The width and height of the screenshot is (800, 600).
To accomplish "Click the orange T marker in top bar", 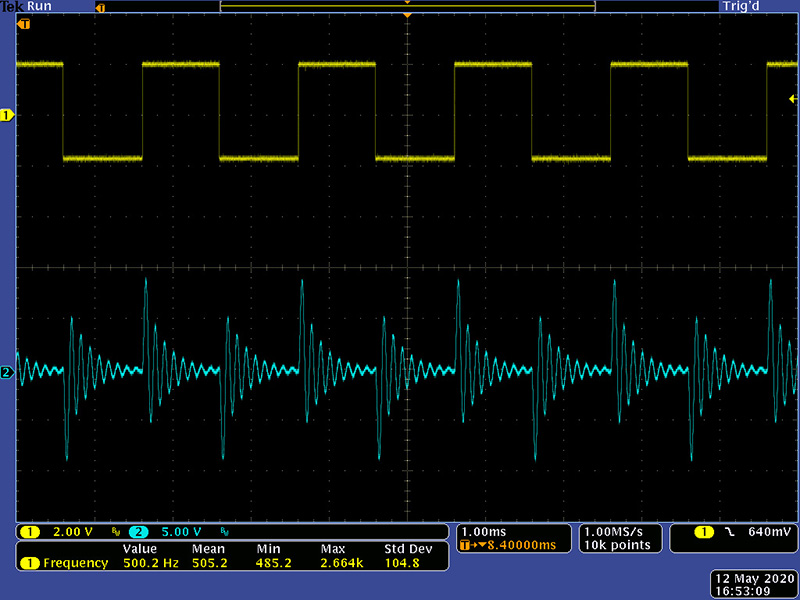I will 99,8.
